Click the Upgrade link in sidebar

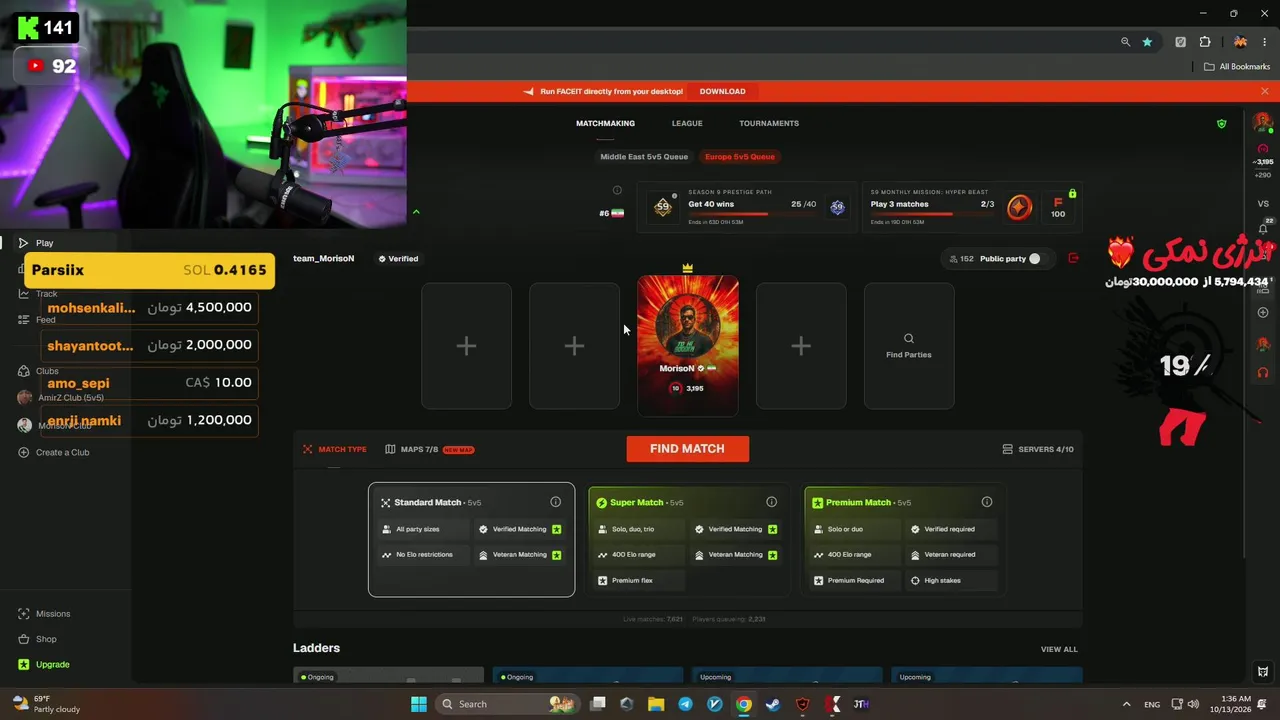(x=45, y=665)
